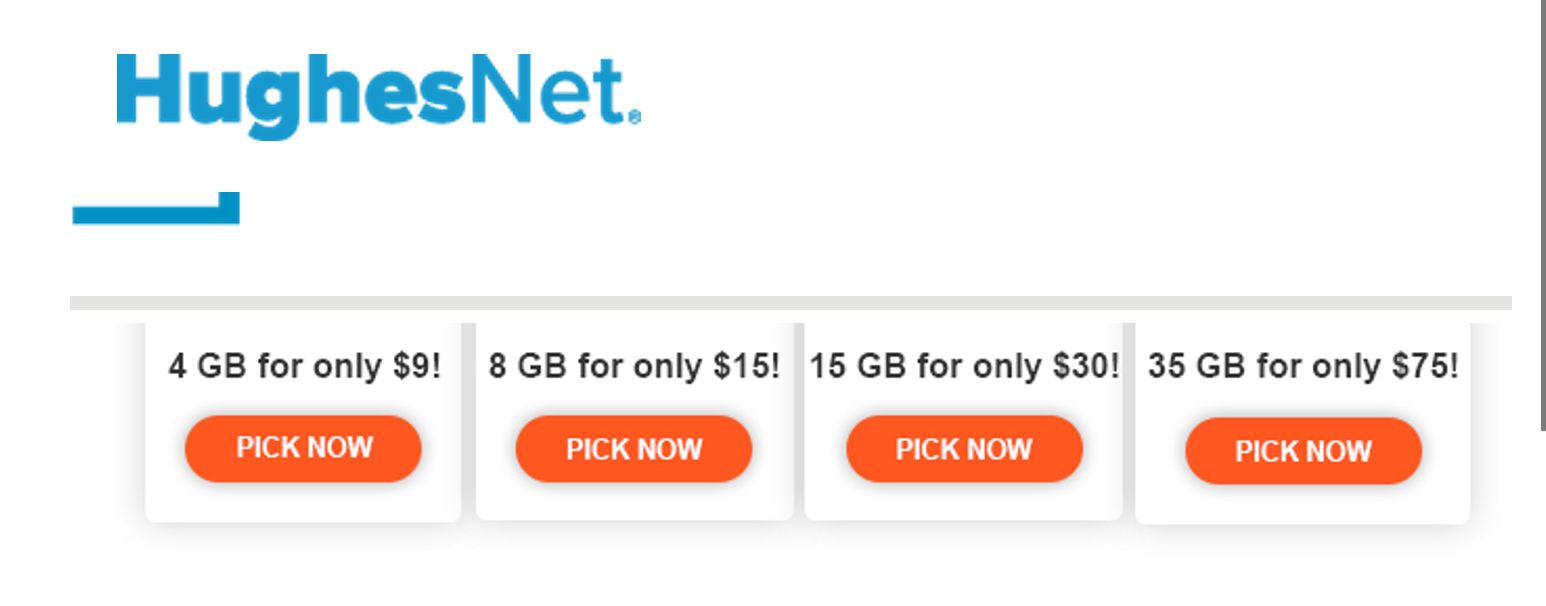The height and width of the screenshot is (606, 1546).
Task: Click the vertical scrollbar at the right edge
Action: click(x=1543, y=200)
